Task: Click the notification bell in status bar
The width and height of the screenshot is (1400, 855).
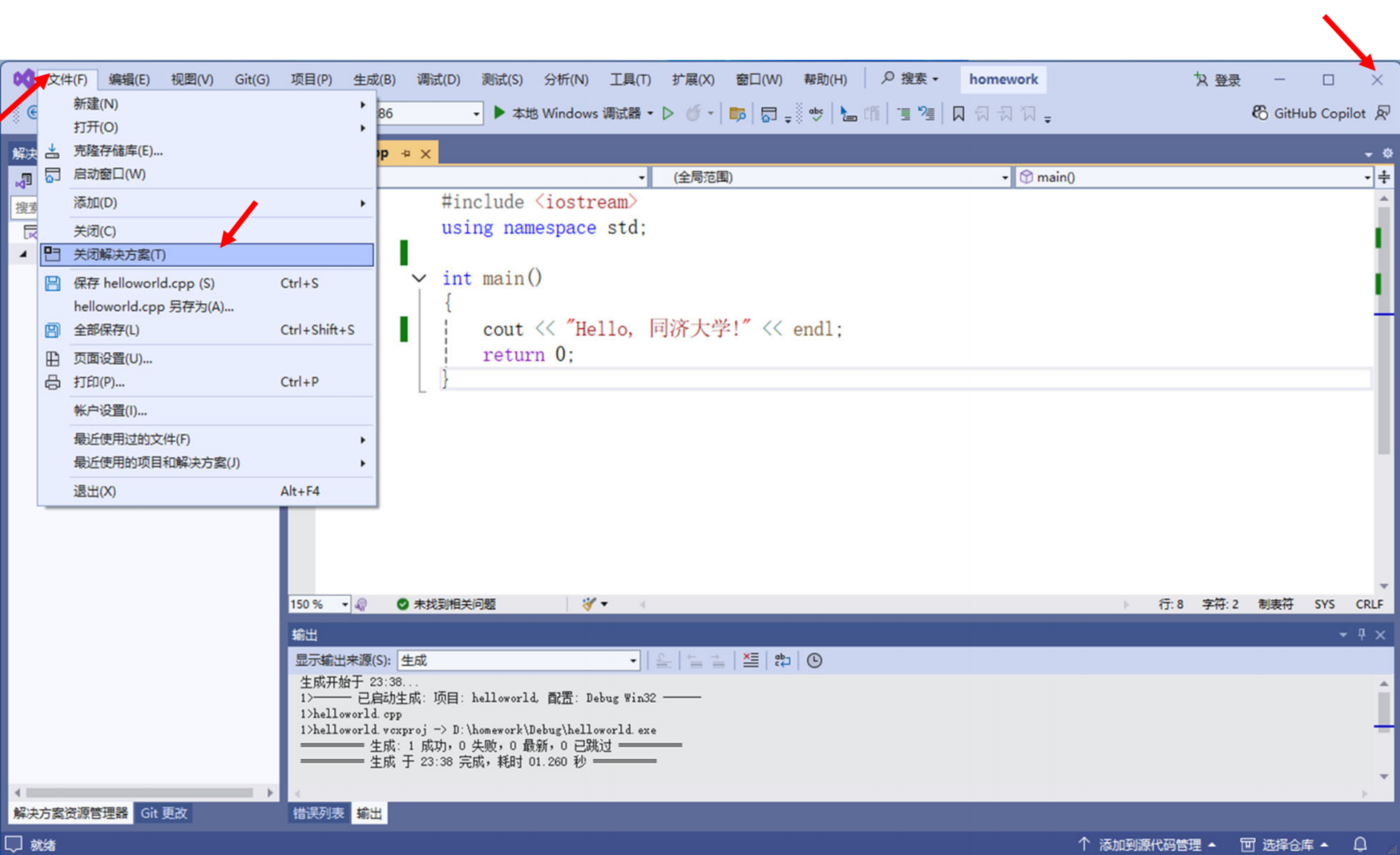Action: point(1360,844)
